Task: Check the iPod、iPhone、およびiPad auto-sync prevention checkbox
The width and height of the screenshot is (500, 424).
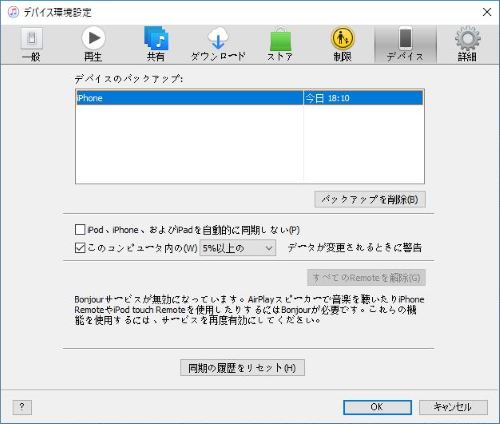Action: tap(80, 230)
